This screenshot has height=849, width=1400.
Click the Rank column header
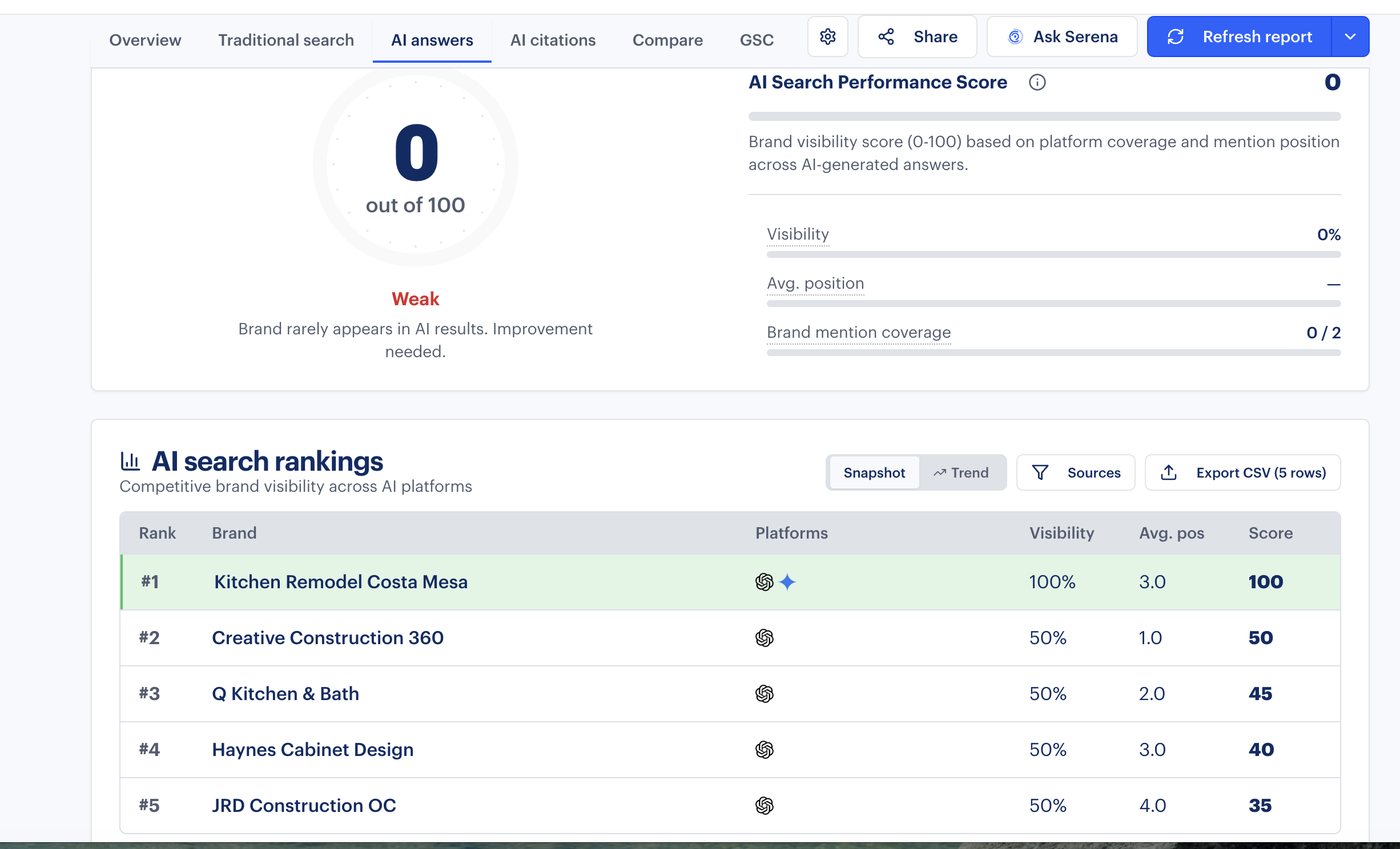point(157,533)
